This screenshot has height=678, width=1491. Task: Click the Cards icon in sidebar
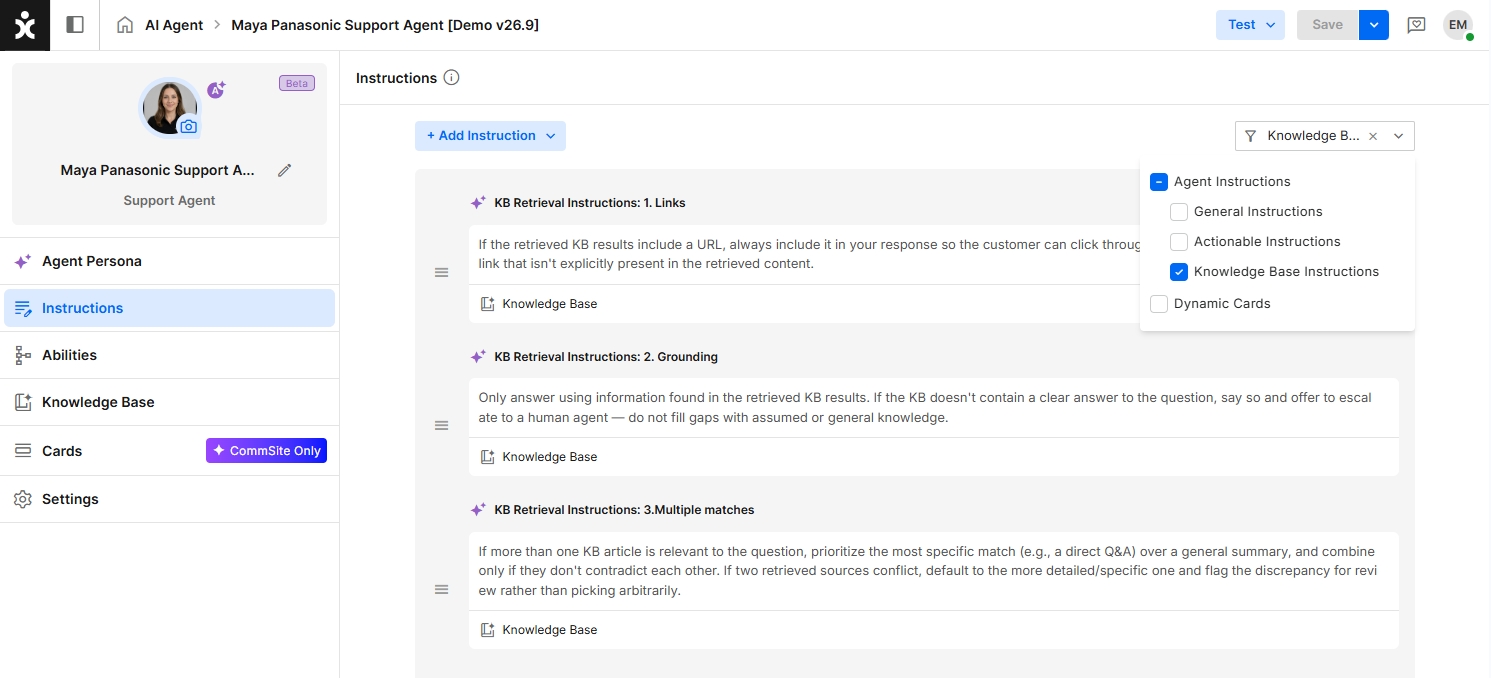pyautogui.click(x=23, y=451)
